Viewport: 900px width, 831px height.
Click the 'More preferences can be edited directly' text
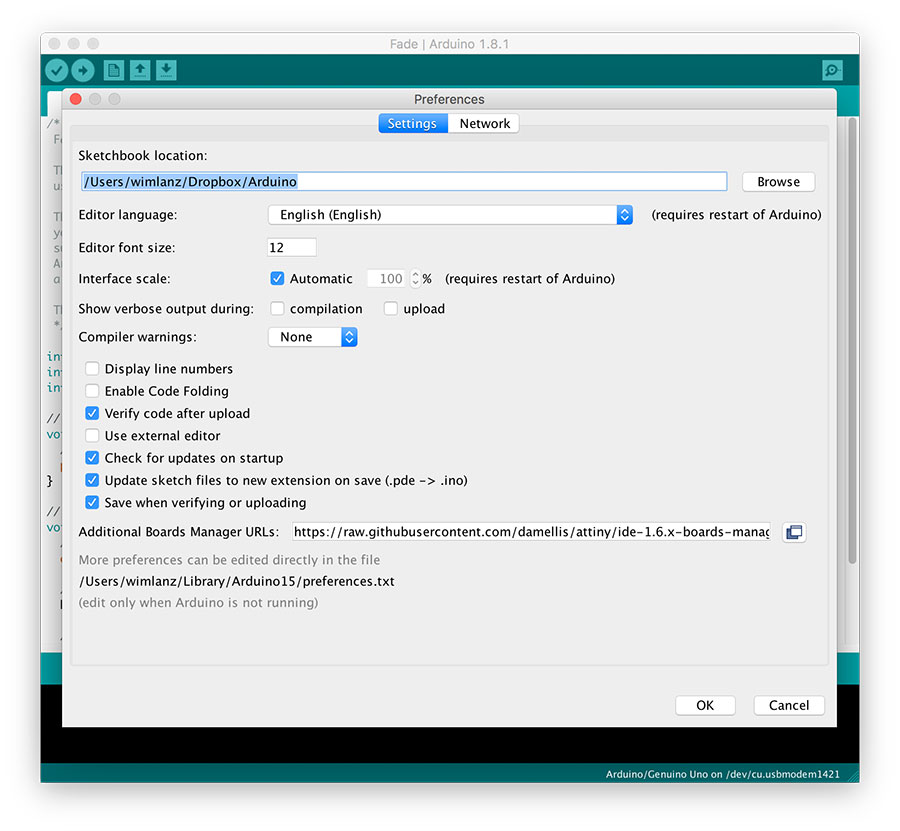229,560
